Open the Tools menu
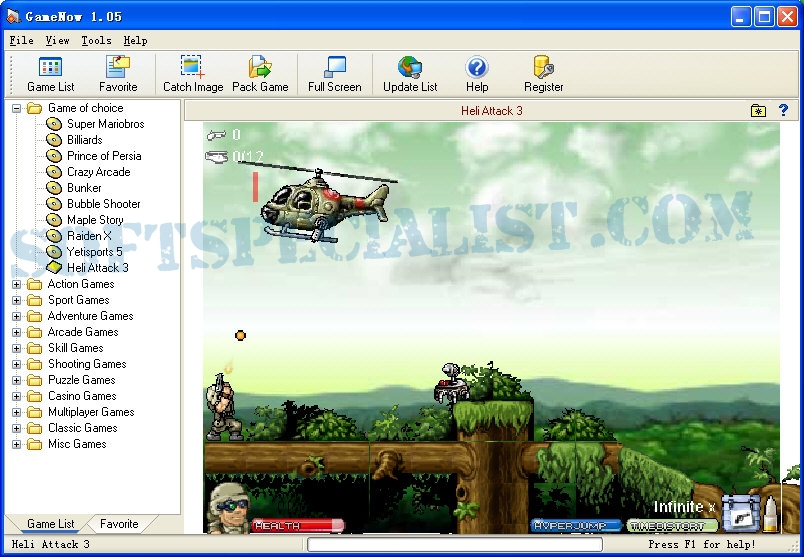The width and height of the screenshot is (804, 557). click(96, 40)
